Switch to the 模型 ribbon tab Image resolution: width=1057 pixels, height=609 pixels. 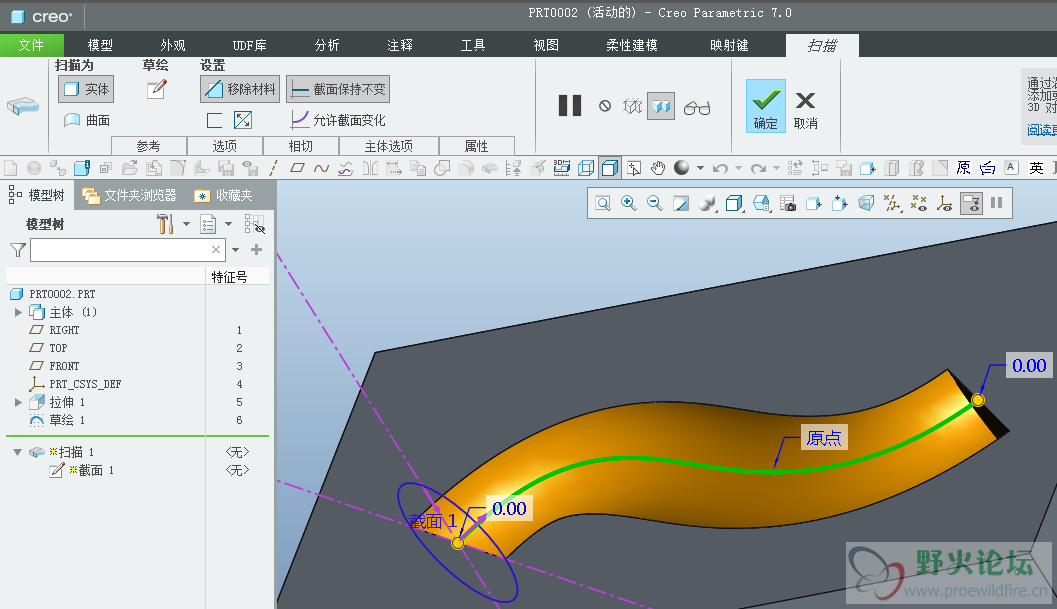100,45
